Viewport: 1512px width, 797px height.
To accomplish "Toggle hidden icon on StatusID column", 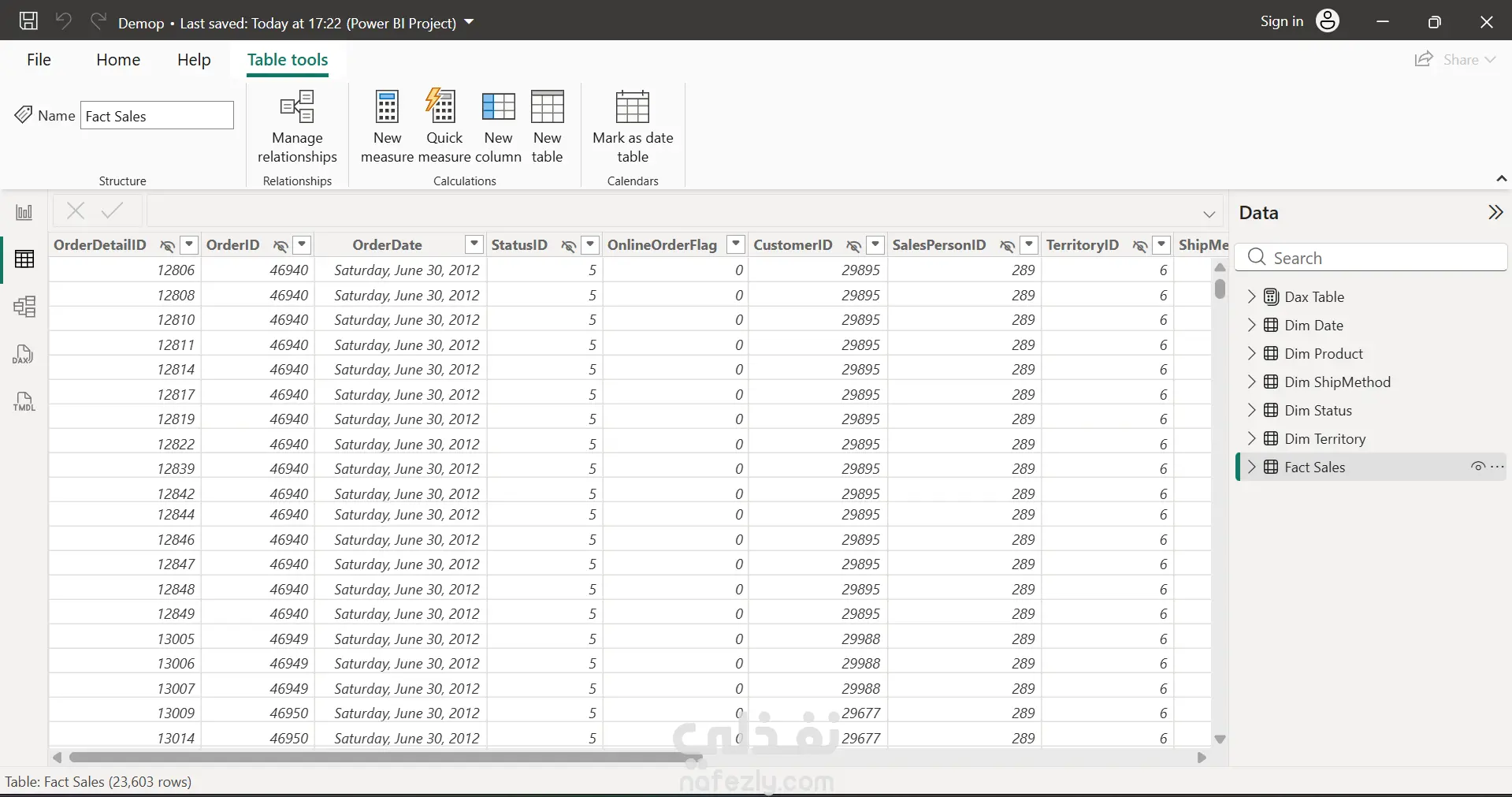I will coord(568,245).
